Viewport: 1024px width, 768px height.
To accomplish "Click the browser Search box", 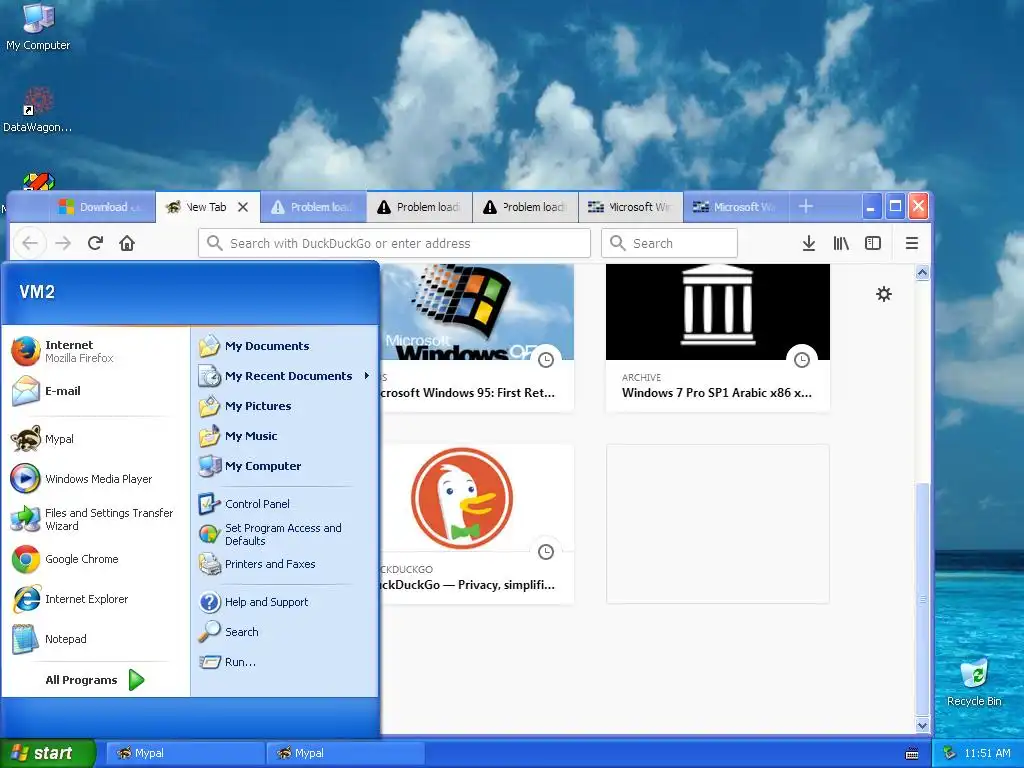I will [x=669, y=243].
